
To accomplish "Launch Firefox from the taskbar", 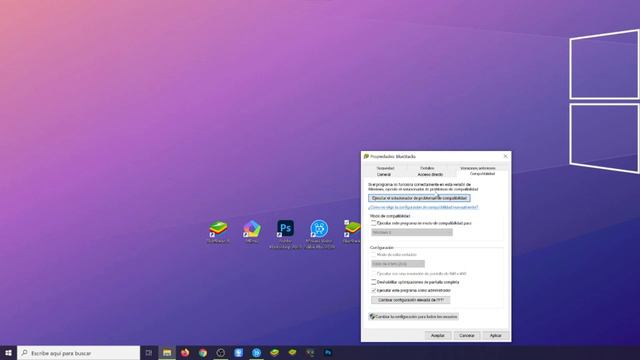I will click(185, 353).
